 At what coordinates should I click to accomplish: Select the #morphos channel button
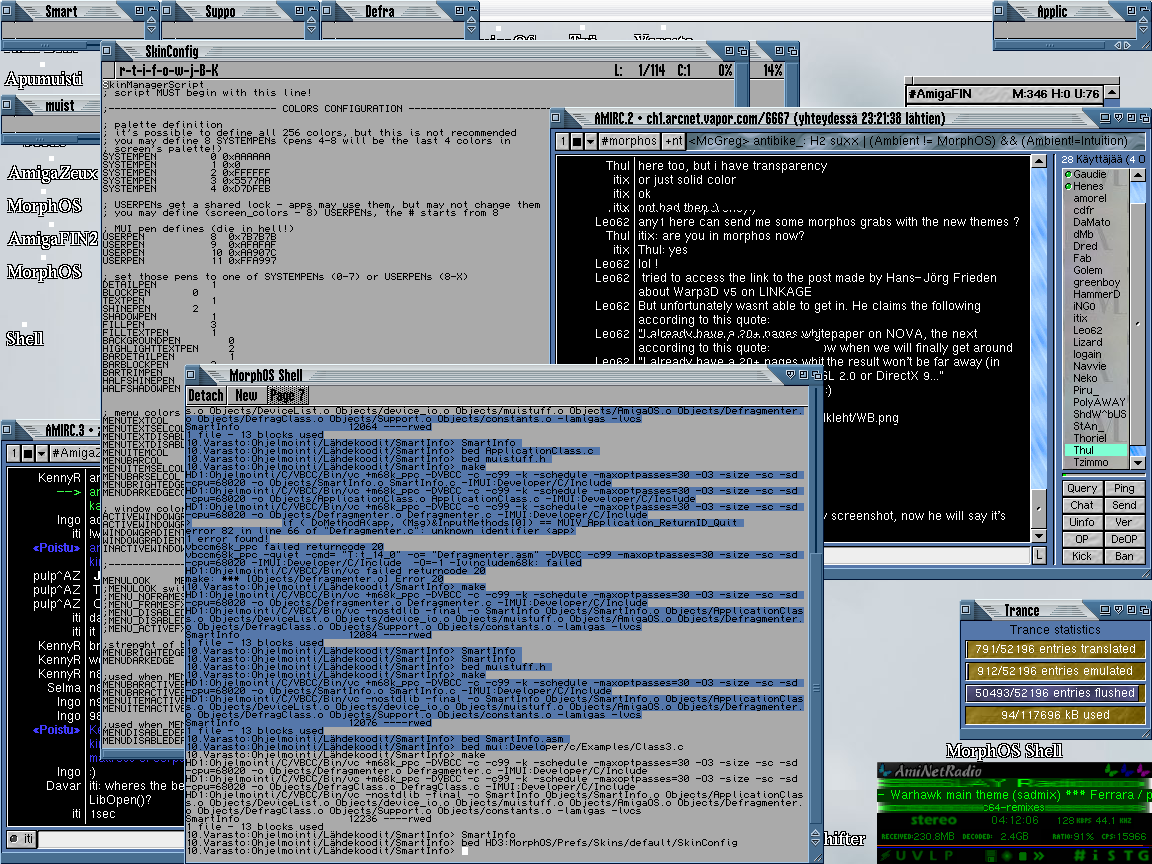click(628, 141)
